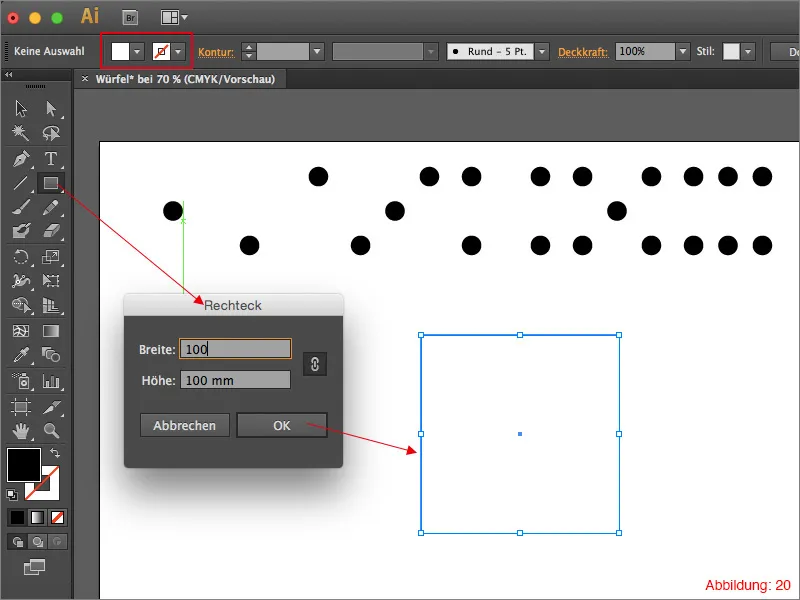Select the Magic Wand tool
Image resolution: width=800 pixels, height=600 pixels.
[21, 133]
